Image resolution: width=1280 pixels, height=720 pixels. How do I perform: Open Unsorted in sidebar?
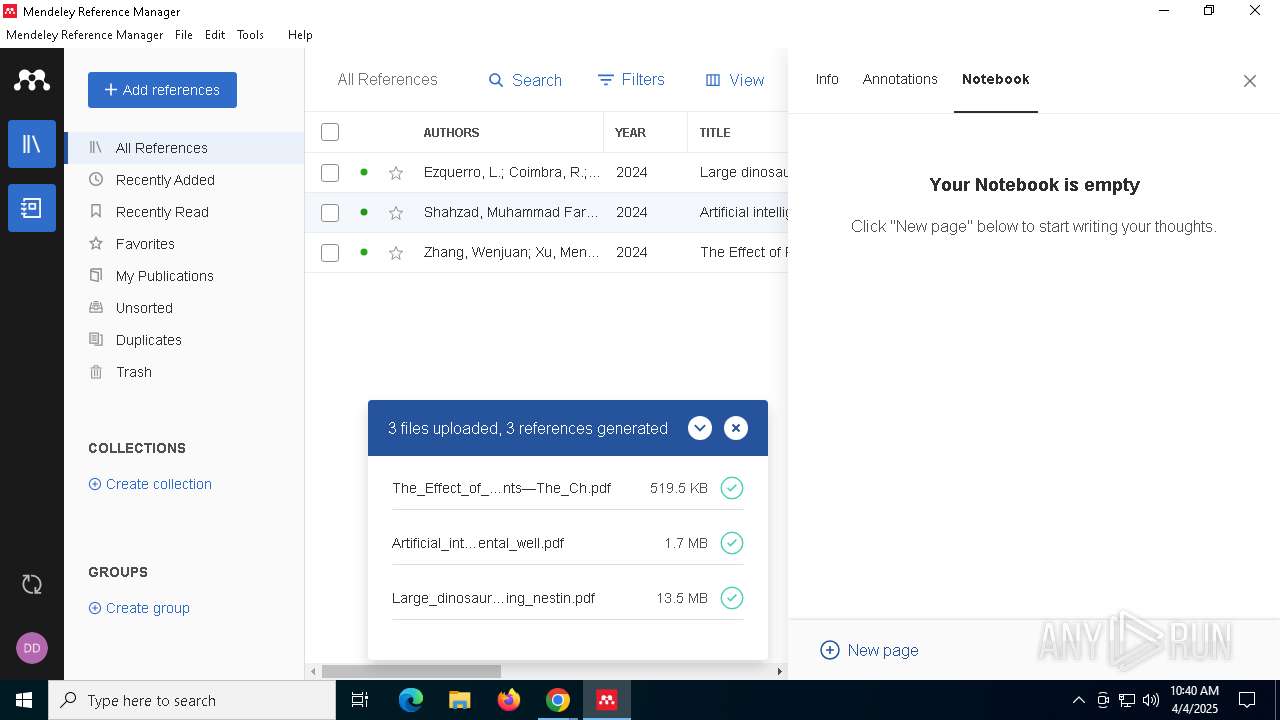[x=184, y=308]
